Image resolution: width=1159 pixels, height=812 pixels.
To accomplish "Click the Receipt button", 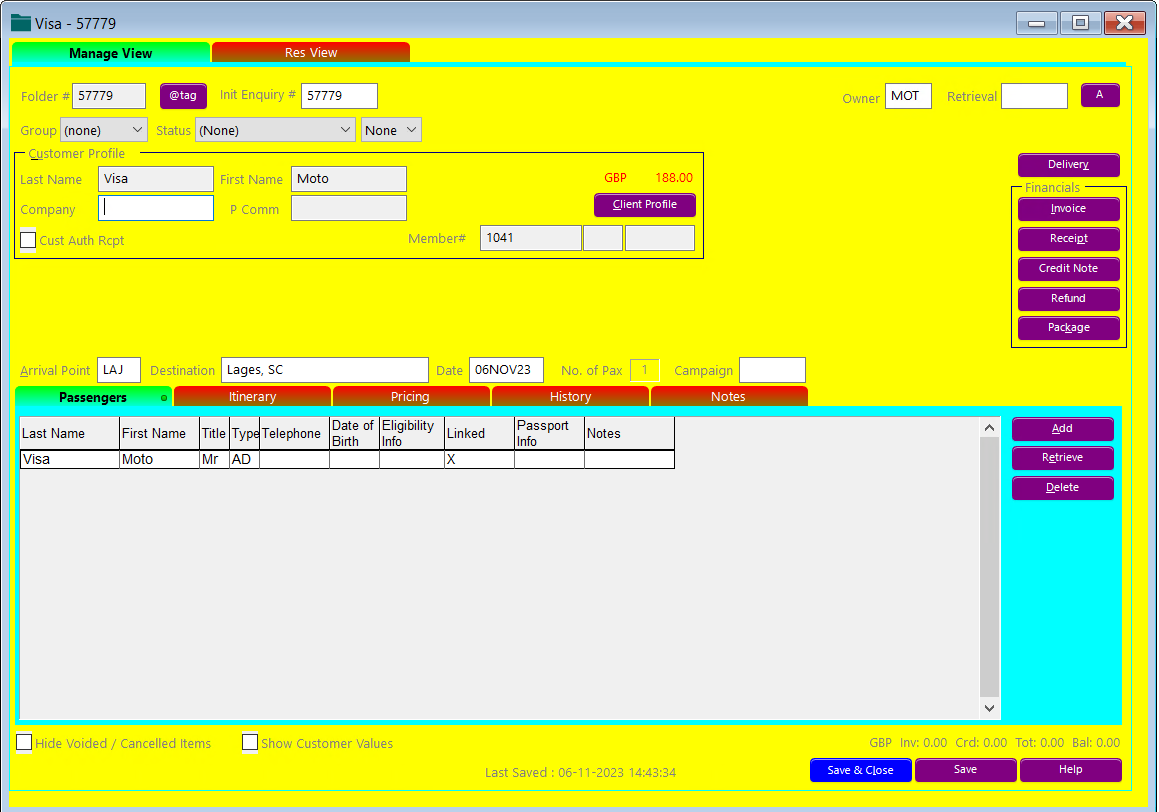I will click(1069, 239).
